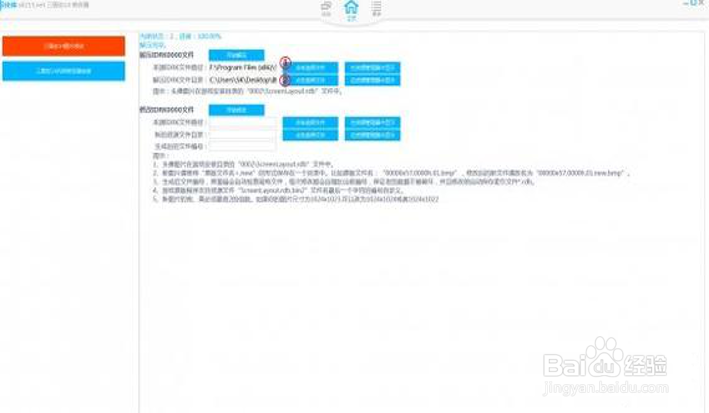Focus the "C:\Users" Desktop path field

[x=243, y=80]
